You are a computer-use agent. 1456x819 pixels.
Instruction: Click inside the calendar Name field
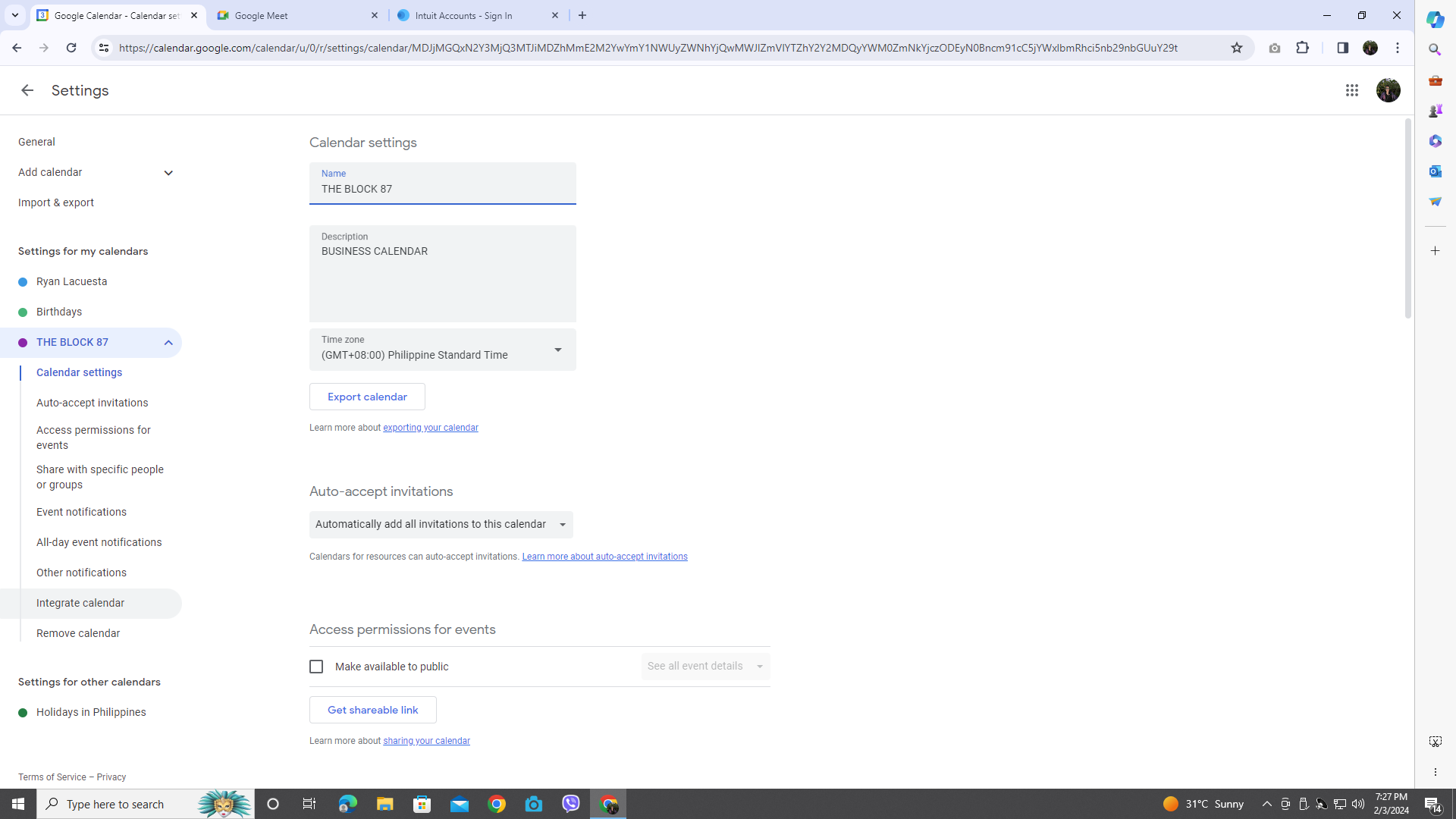pos(442,189)
